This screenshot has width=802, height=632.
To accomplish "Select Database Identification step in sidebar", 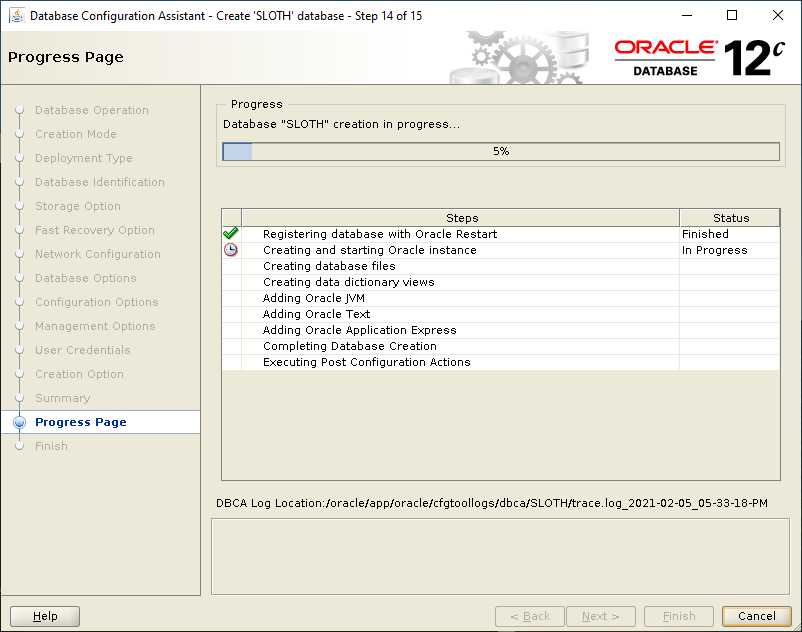I will 100,182.
